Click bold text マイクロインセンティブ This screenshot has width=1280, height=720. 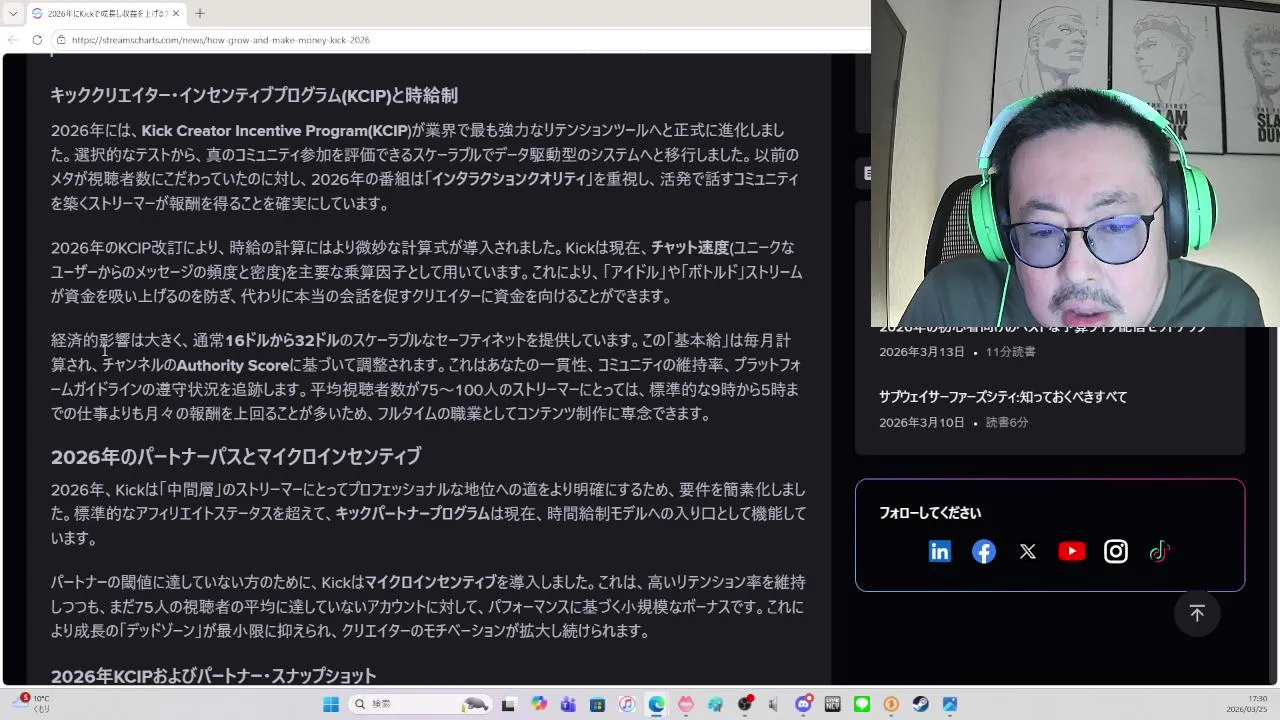click(x=430, y=582)
